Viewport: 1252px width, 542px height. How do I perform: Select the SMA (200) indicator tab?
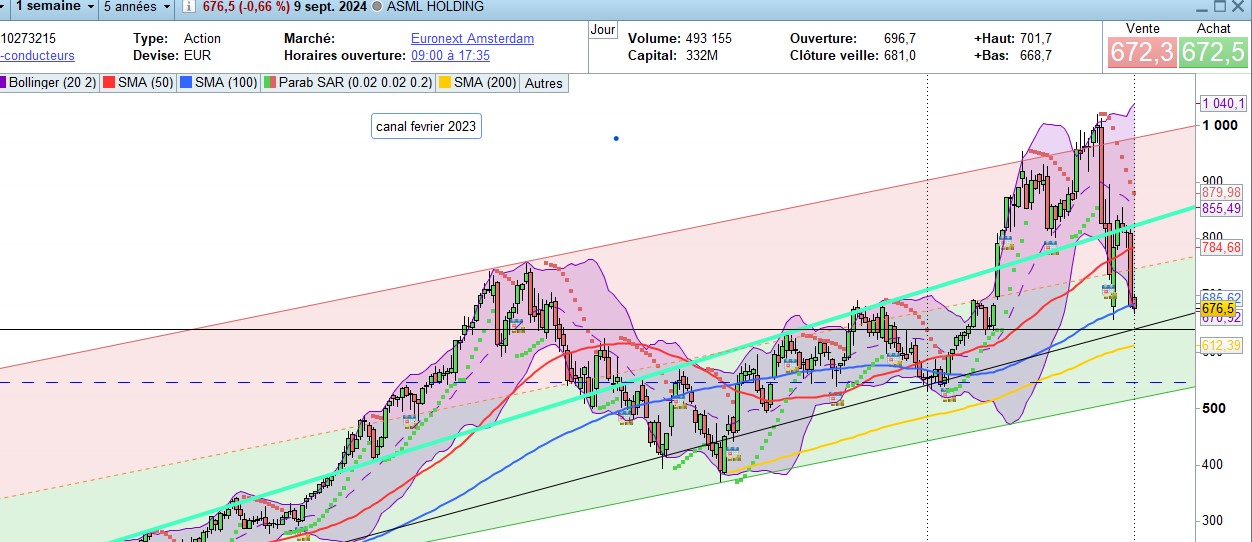tap(479, 83)
